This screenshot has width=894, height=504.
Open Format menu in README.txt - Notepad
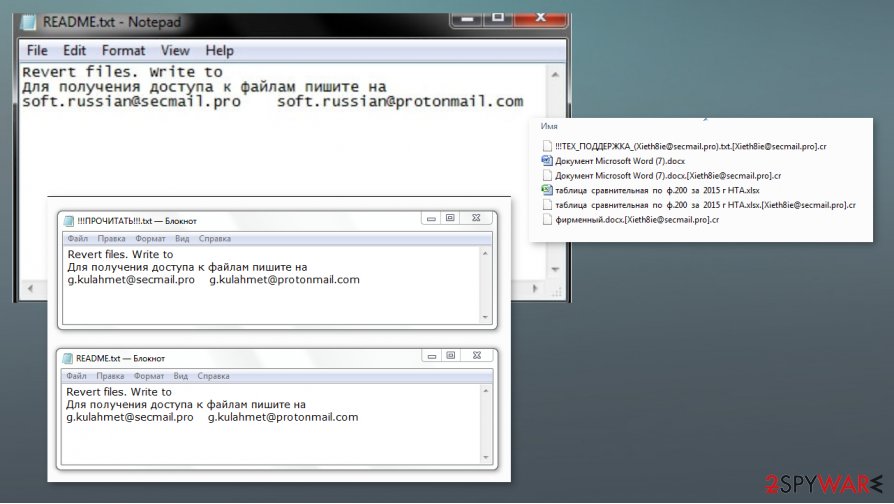[123, 51]
